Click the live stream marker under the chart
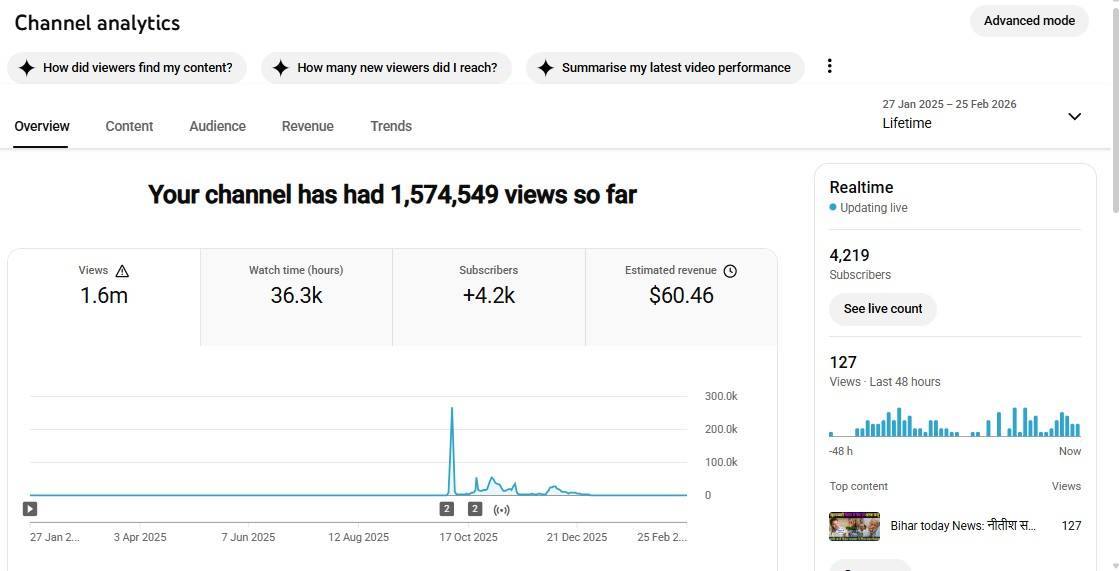The width and height of the screenshot is (1120, 571). 501,510
